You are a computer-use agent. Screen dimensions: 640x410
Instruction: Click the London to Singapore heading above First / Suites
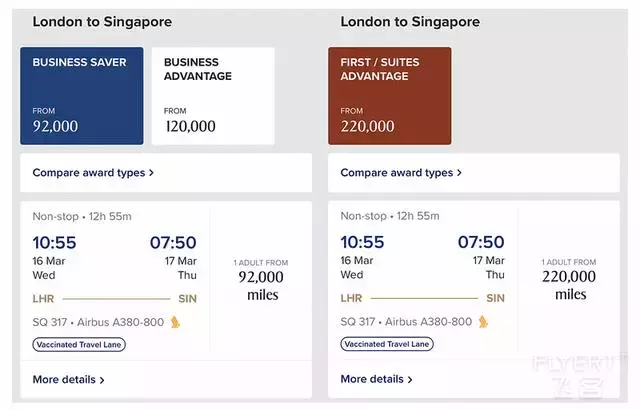click(410, 22)
